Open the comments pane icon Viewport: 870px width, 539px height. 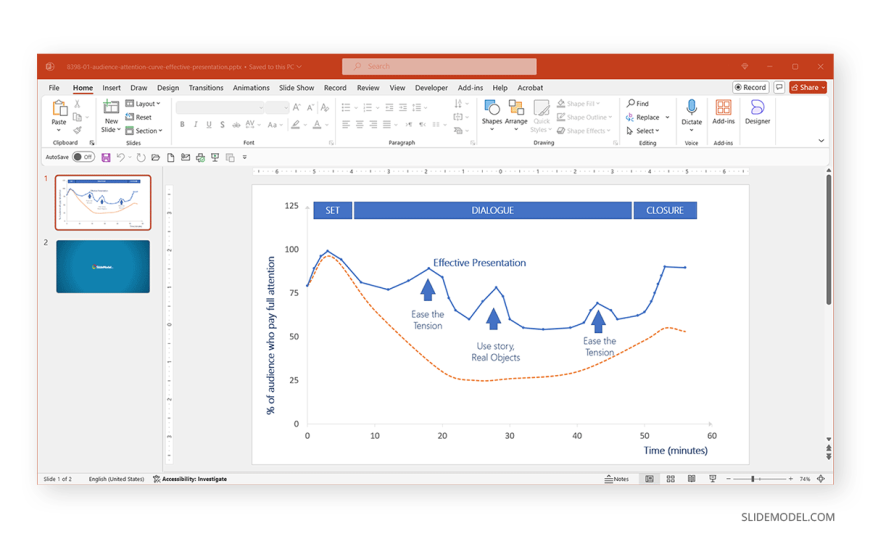(x=779, y=87)
